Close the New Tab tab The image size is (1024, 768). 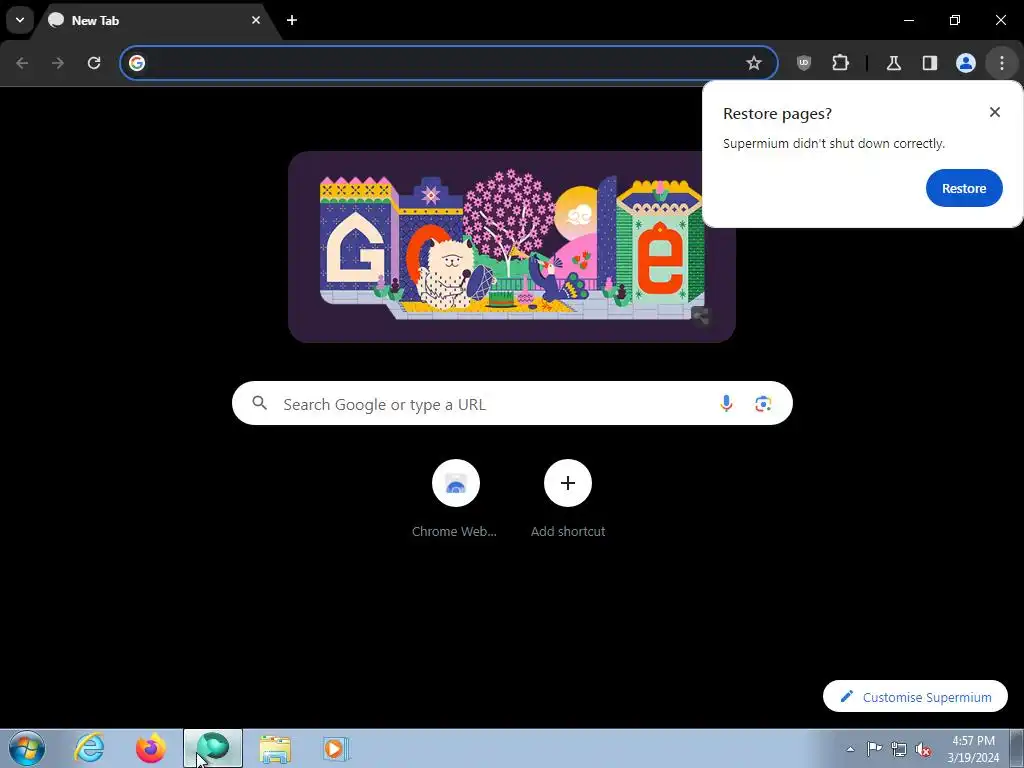point(256,20)
